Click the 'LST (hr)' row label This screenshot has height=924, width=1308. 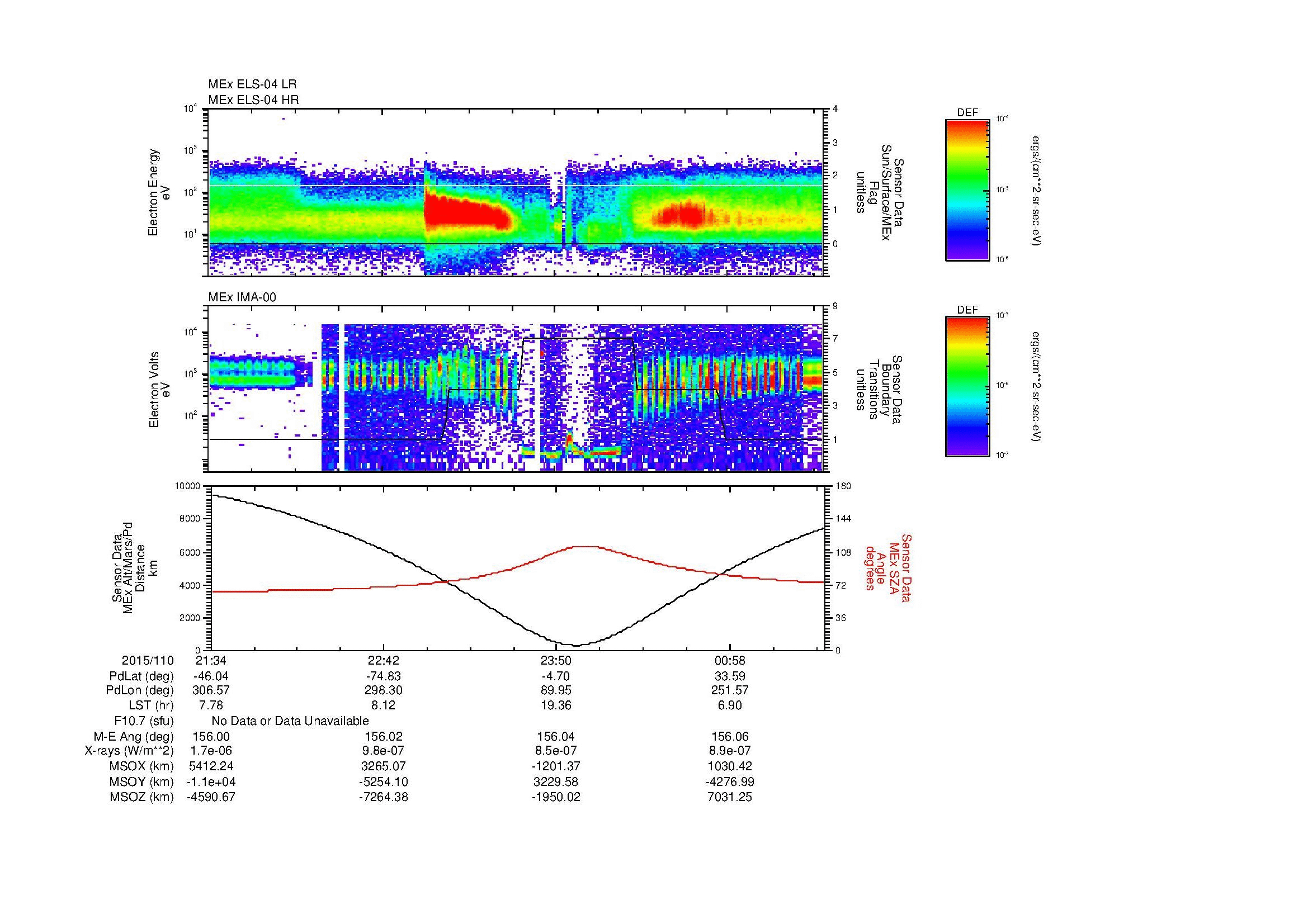coord(151,705)
